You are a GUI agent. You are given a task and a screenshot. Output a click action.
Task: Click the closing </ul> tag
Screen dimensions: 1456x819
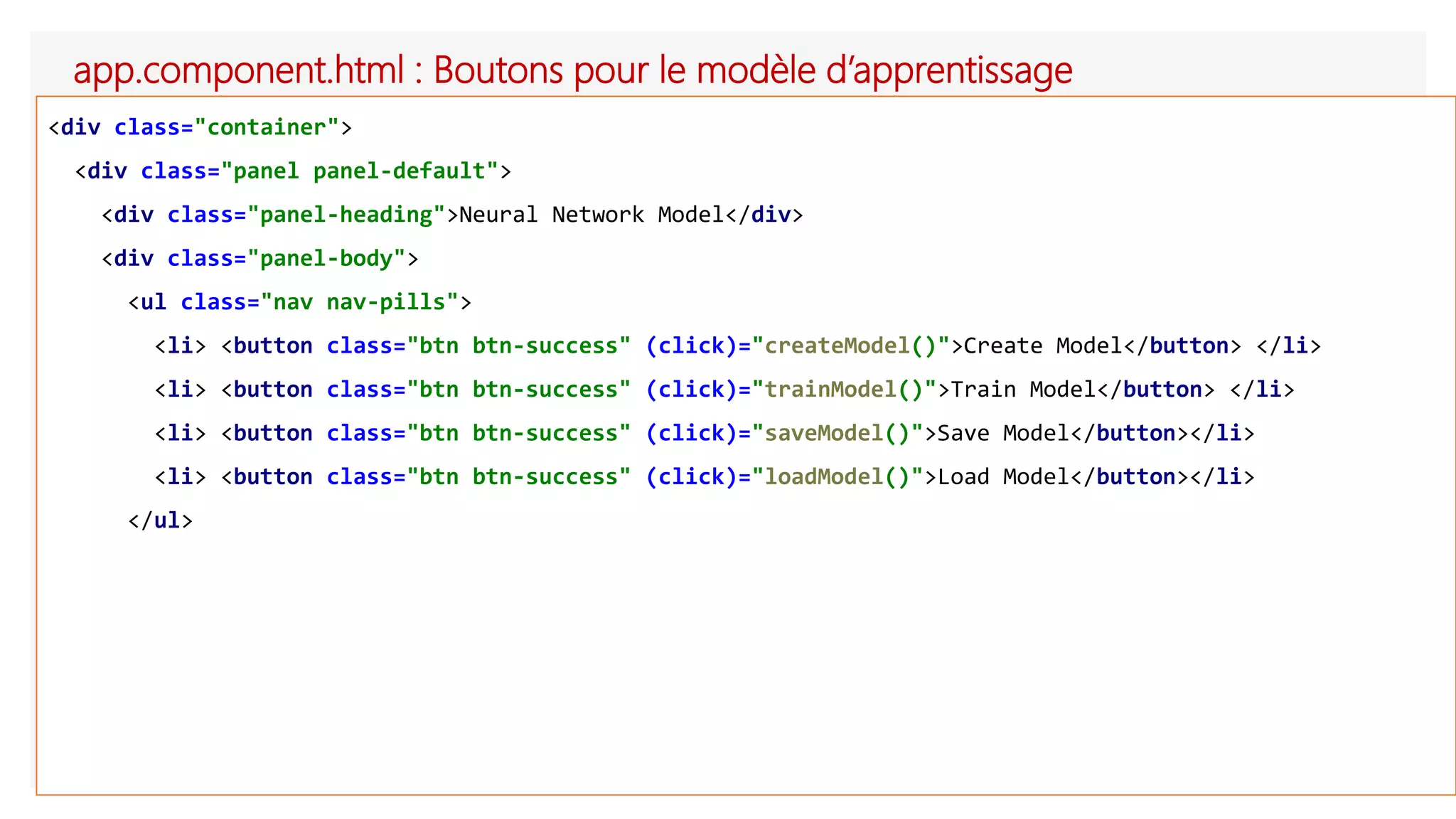(x=160, y=520)
